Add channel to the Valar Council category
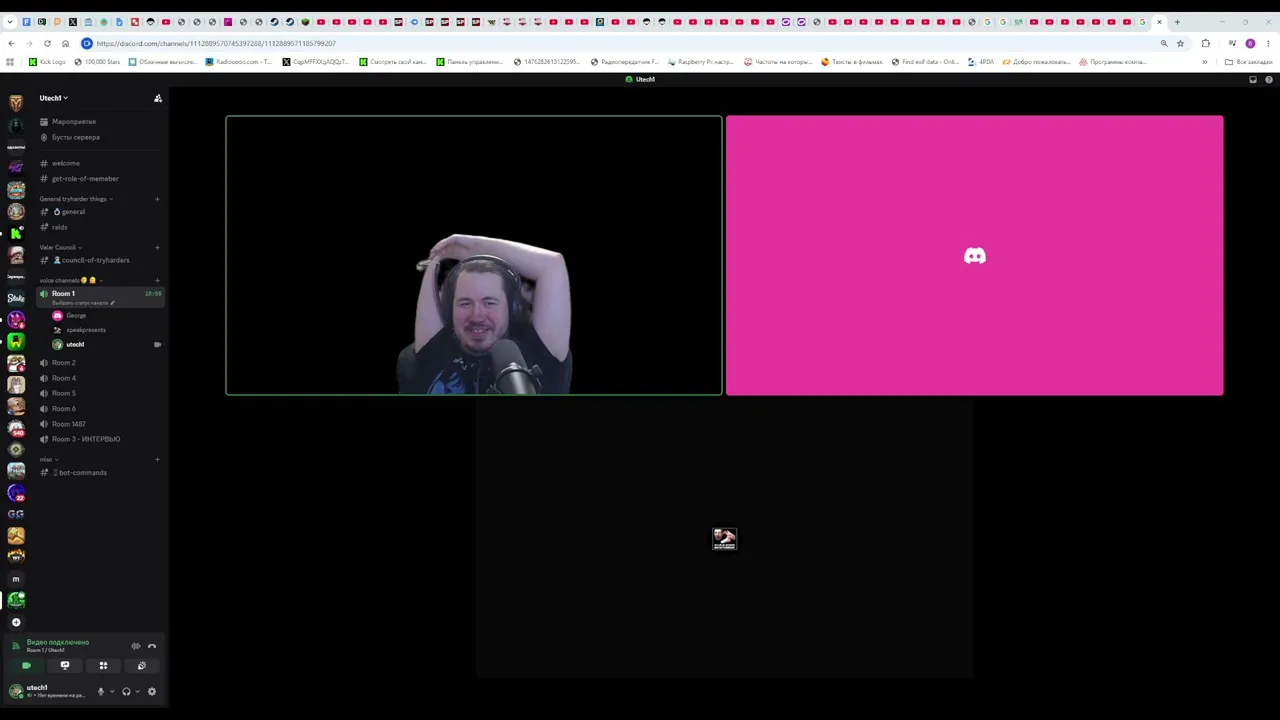Viewport: 1280px width, 720px height. click(x=157, y=247)
